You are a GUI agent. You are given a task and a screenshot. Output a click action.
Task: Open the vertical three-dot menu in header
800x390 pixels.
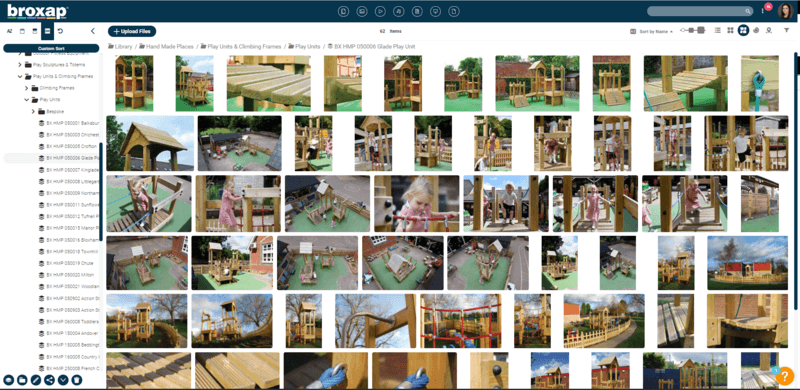[x=762, y=11]
